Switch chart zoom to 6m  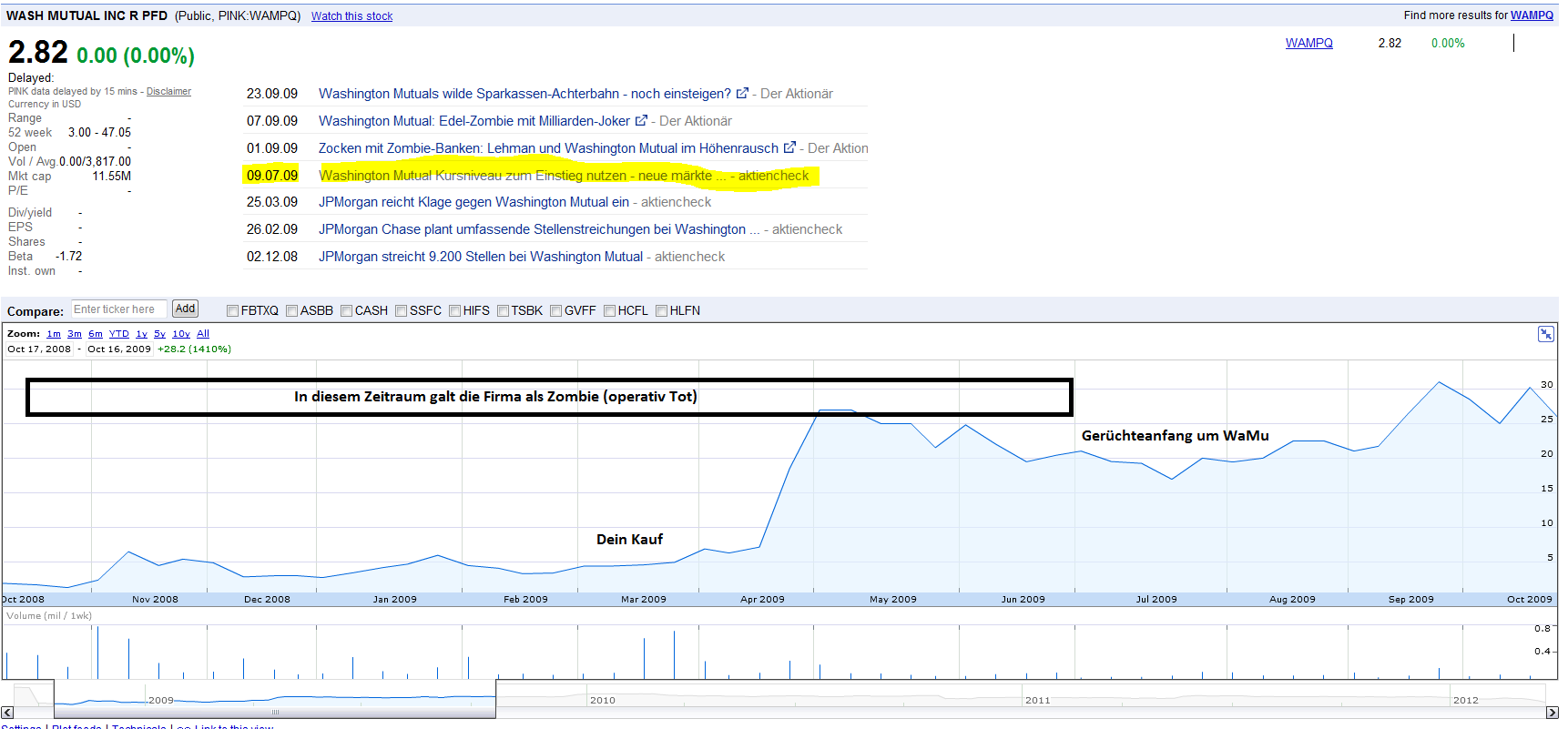pos(96,334)
